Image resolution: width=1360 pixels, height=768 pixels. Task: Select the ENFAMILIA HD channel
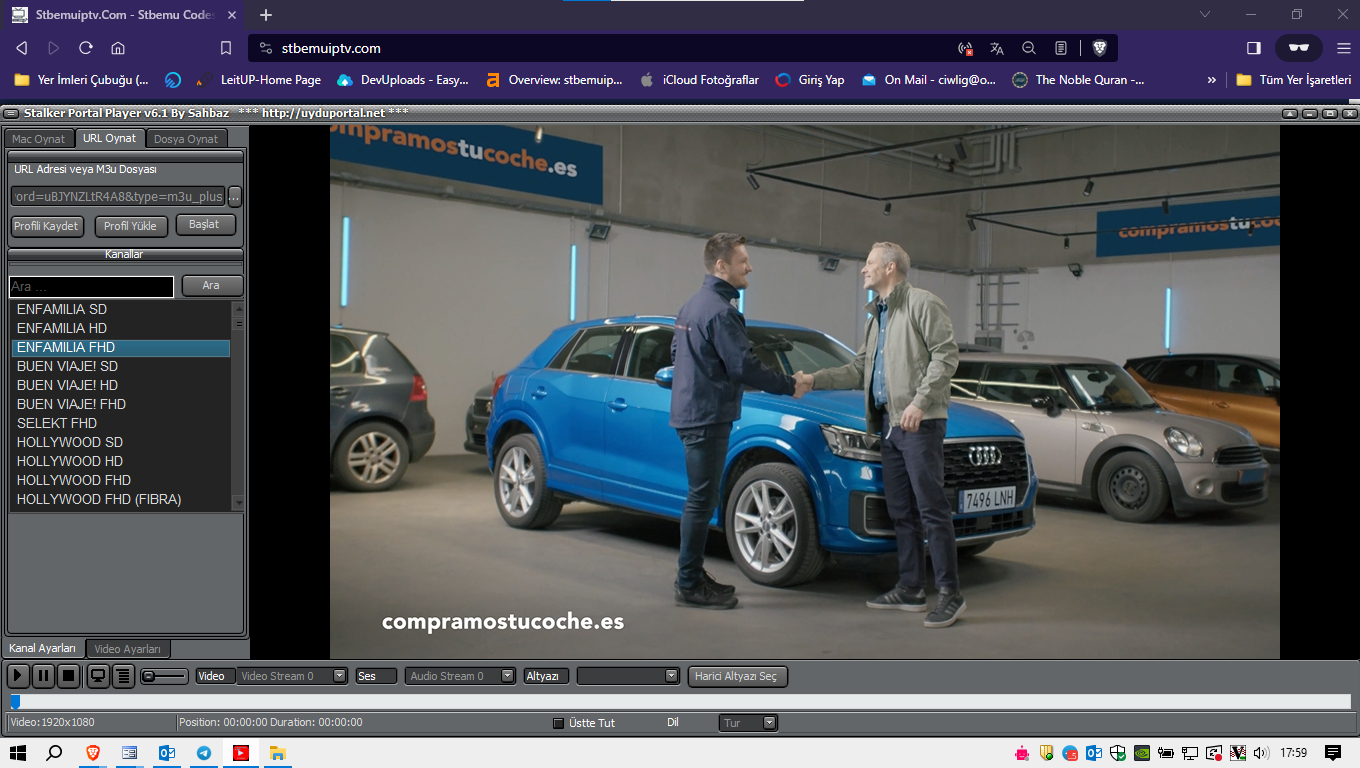point(121,328)
